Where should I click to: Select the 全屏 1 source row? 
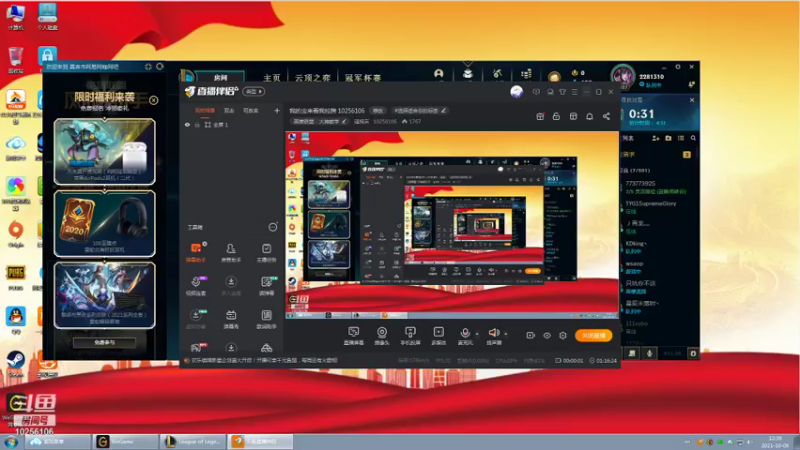(232, 124)
